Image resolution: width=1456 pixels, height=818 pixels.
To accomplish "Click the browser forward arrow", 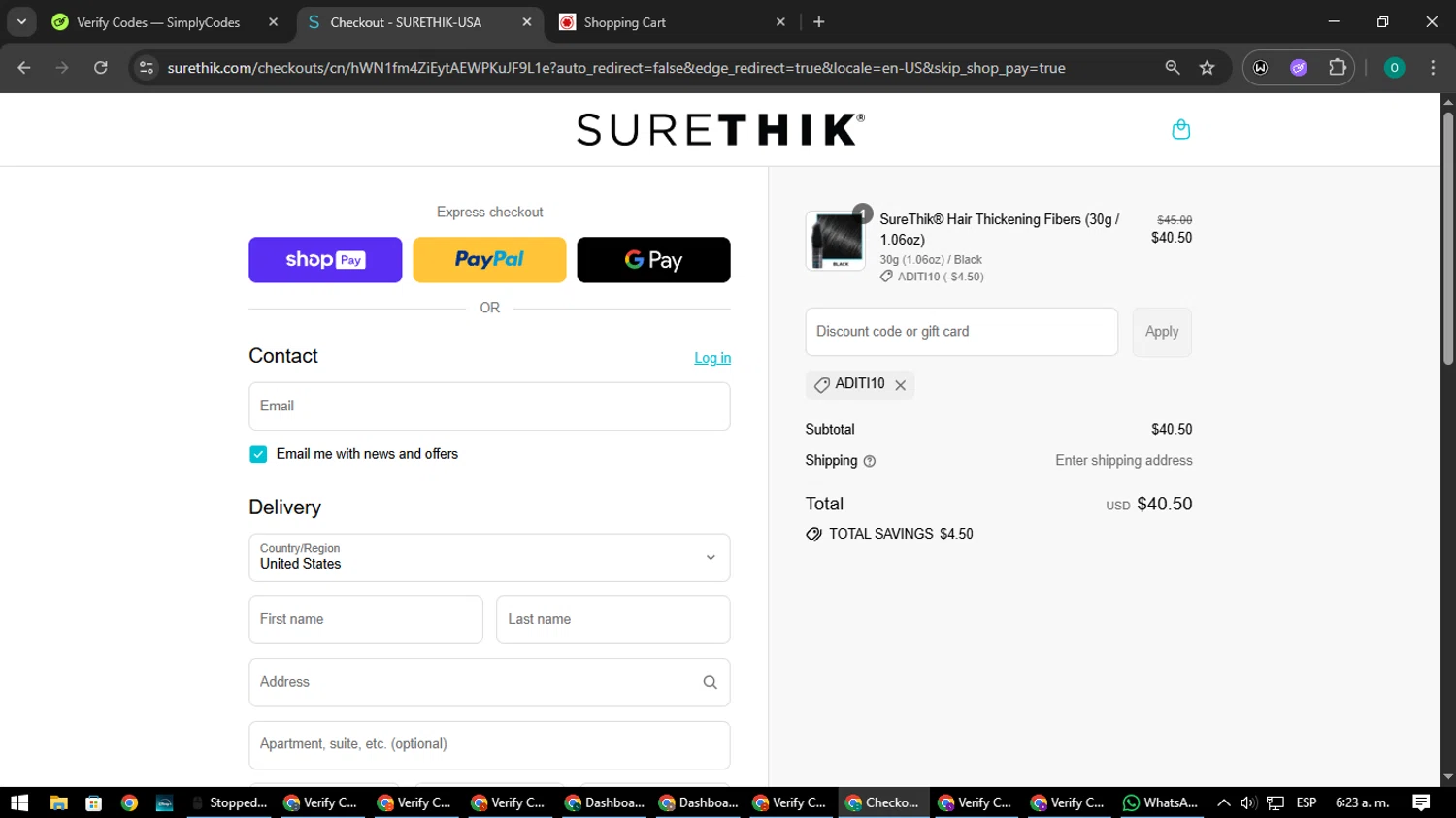I will (x=62, y=68).
